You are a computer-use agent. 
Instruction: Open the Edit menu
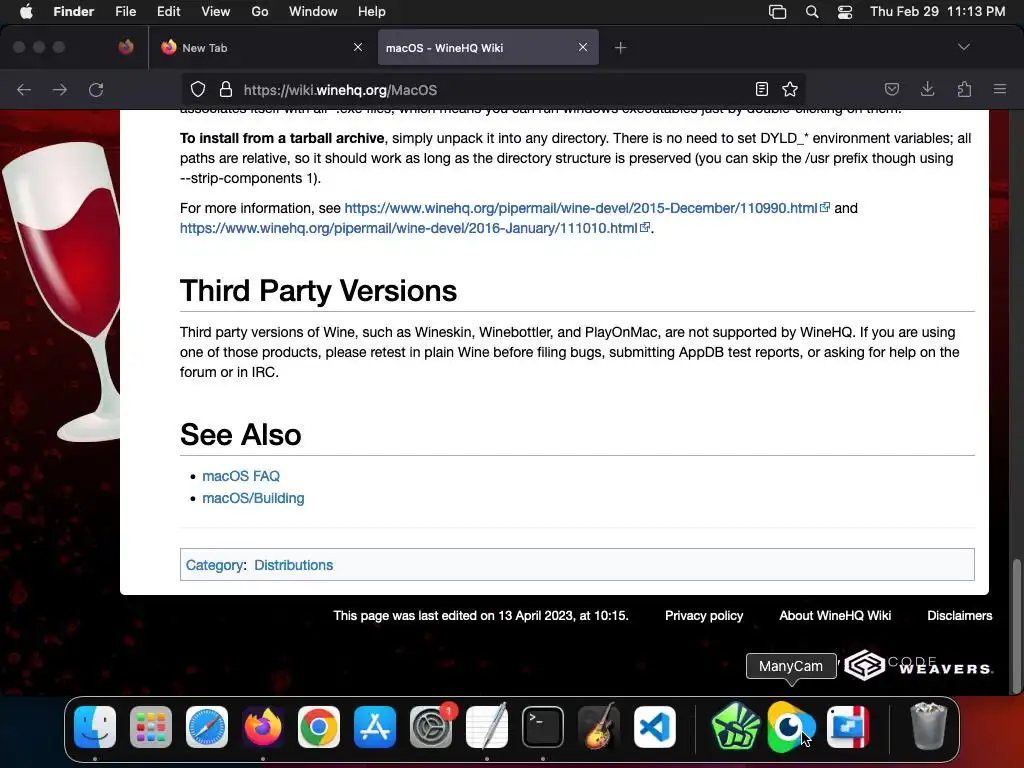(x=168, y=12)
